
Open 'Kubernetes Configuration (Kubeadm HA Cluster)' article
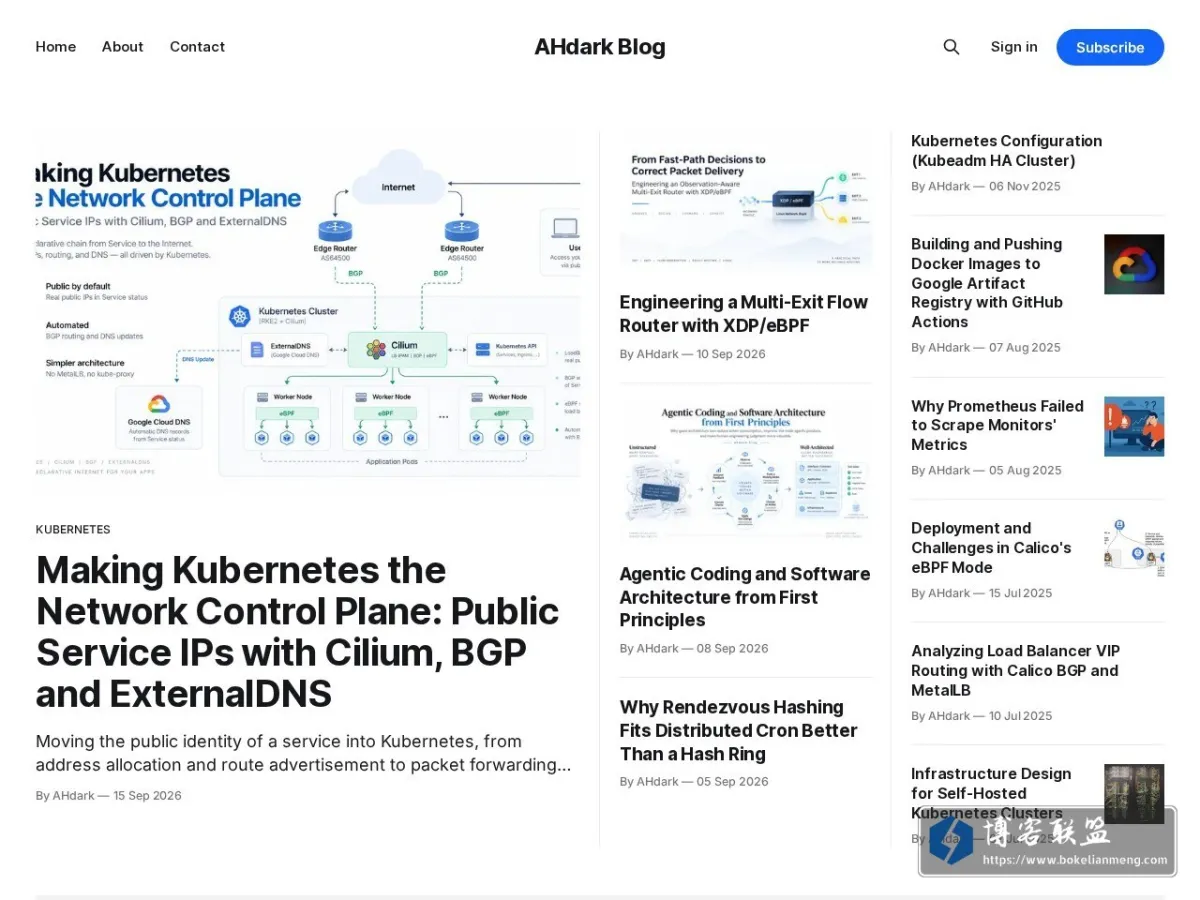[x=1007, y=151]
